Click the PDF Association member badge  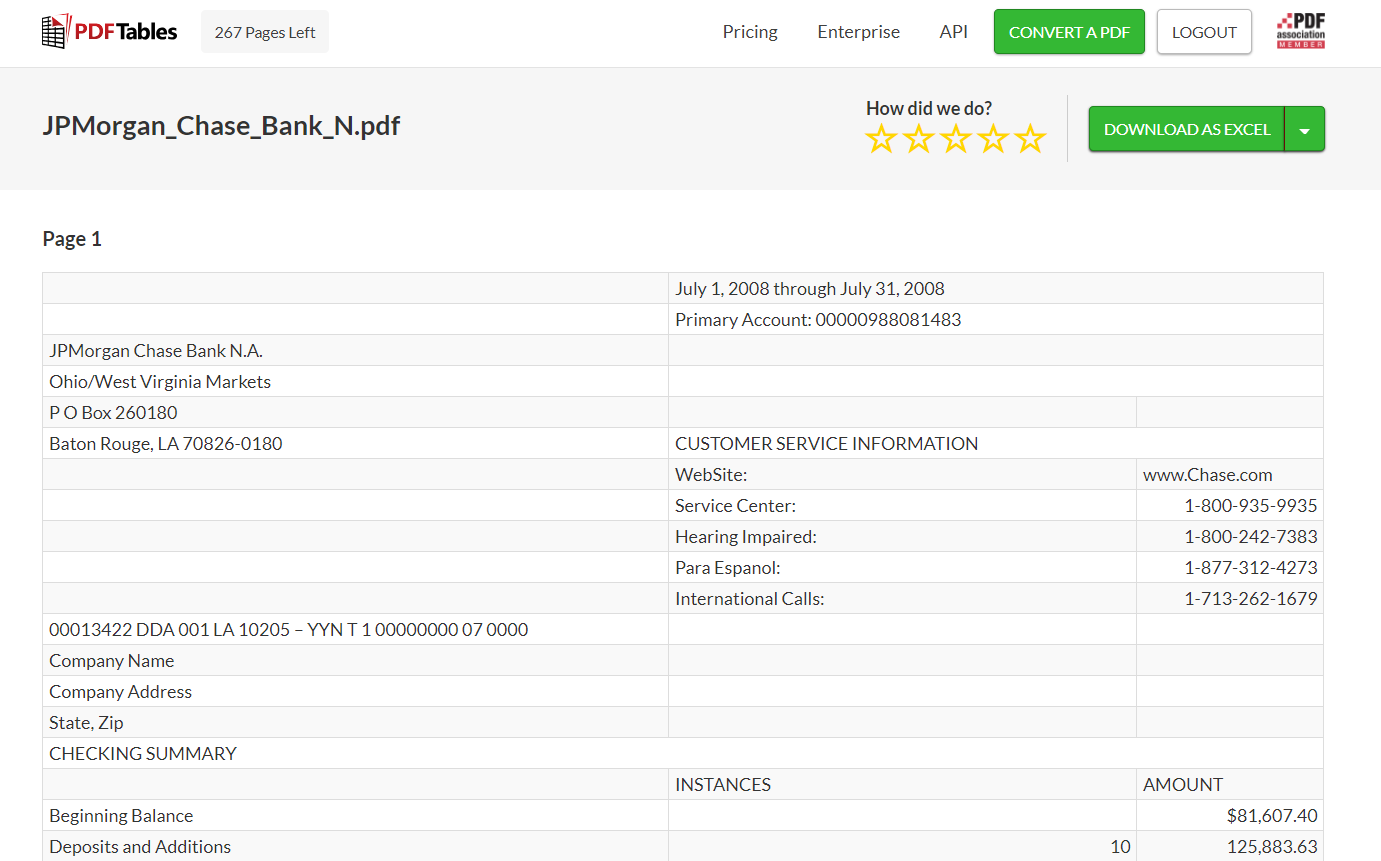1300,31
